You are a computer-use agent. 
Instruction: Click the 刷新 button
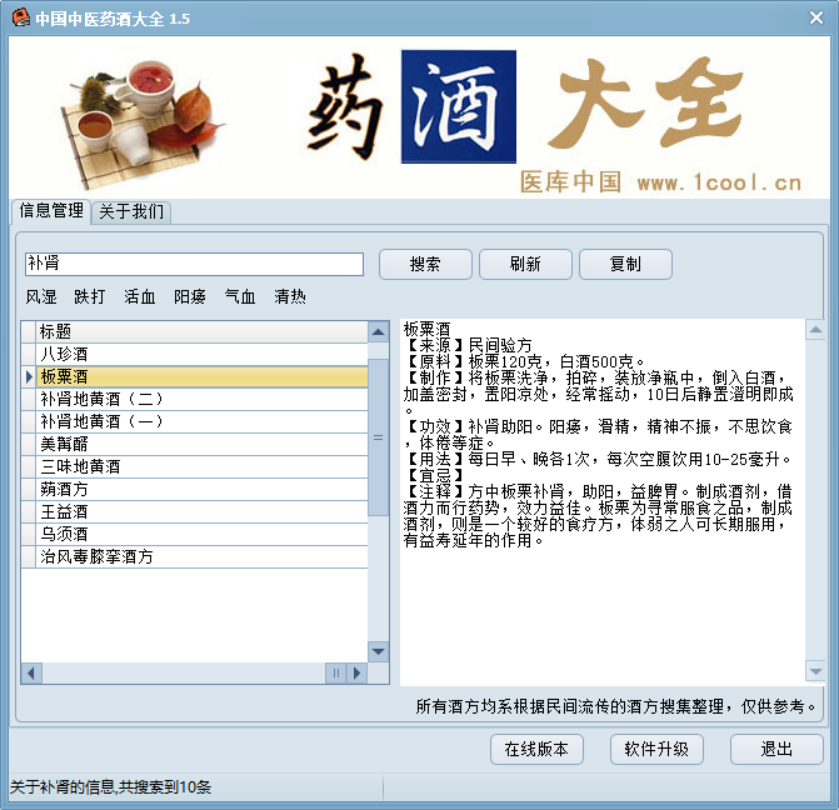pos(525,265)
